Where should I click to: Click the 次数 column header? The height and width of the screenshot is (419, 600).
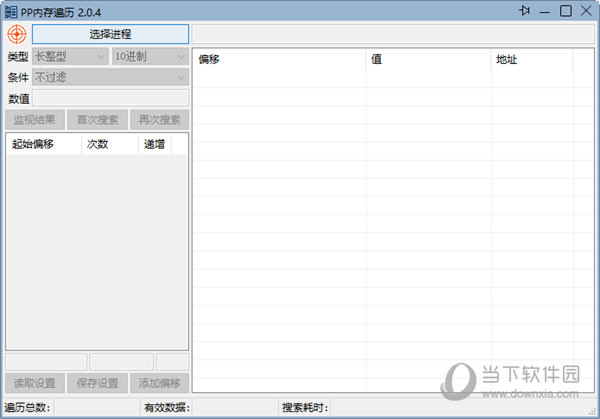click(x=110, y=144)
